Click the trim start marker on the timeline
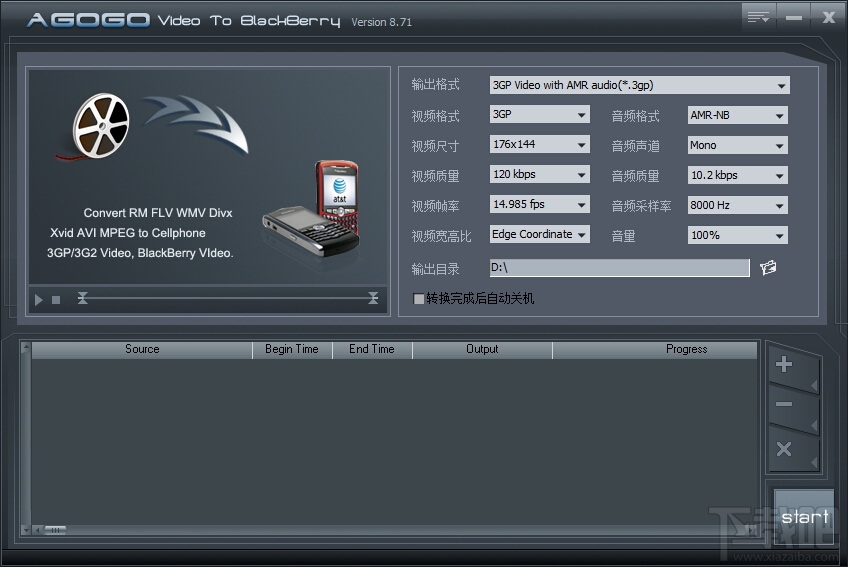Screen dimensions: 848x567 pyautogui.click(x=82, y=298)
